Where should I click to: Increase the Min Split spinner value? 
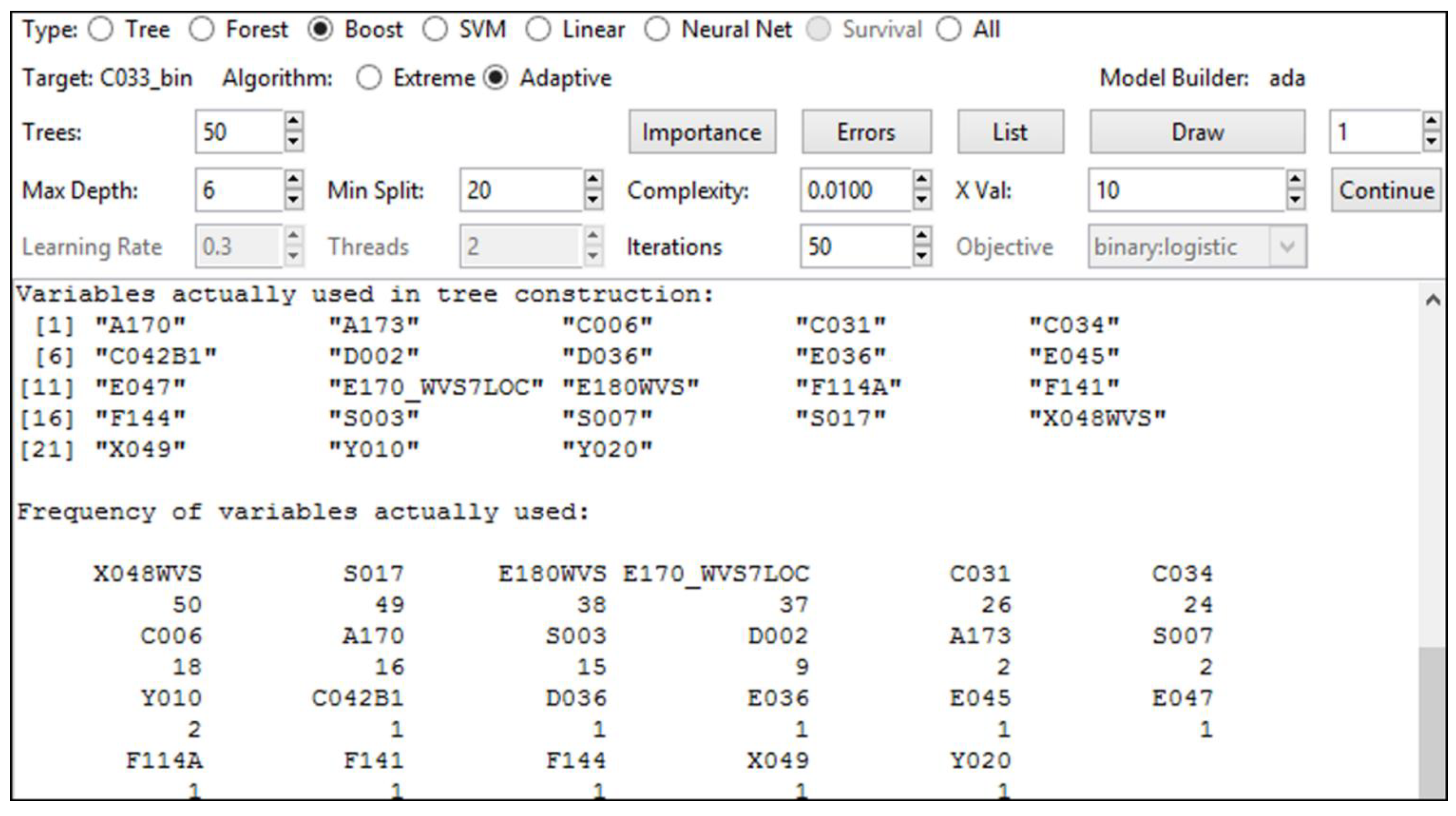(x=592, y=180)
